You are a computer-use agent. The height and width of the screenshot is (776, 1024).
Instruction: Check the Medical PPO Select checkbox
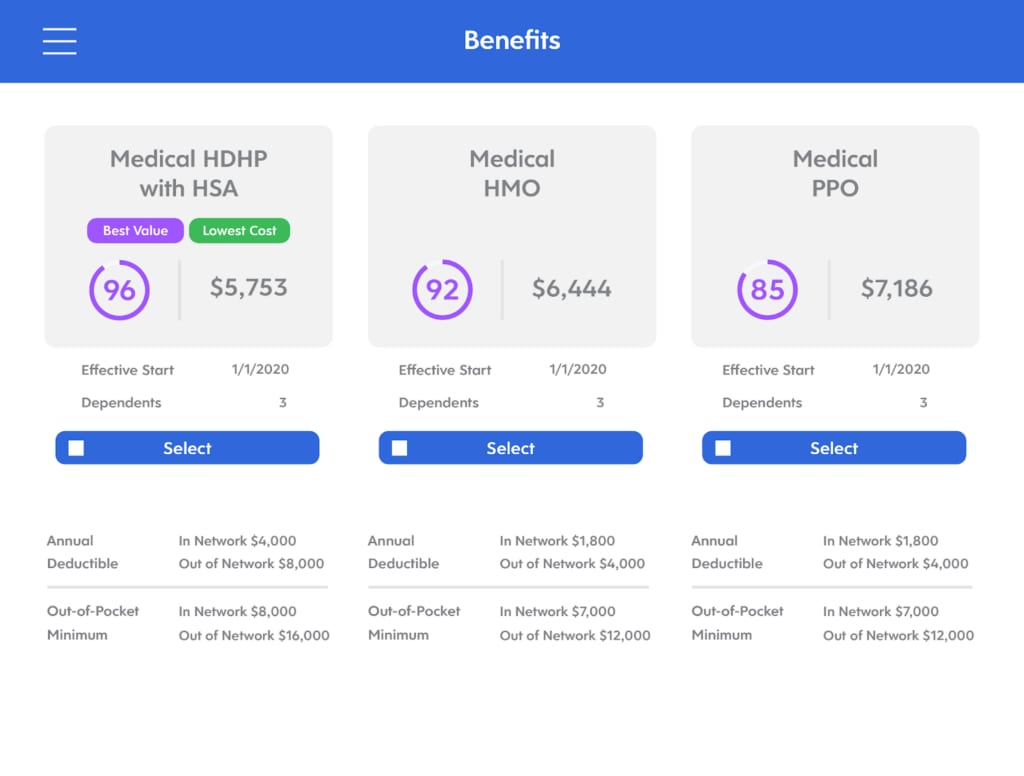tap(723, 447)
